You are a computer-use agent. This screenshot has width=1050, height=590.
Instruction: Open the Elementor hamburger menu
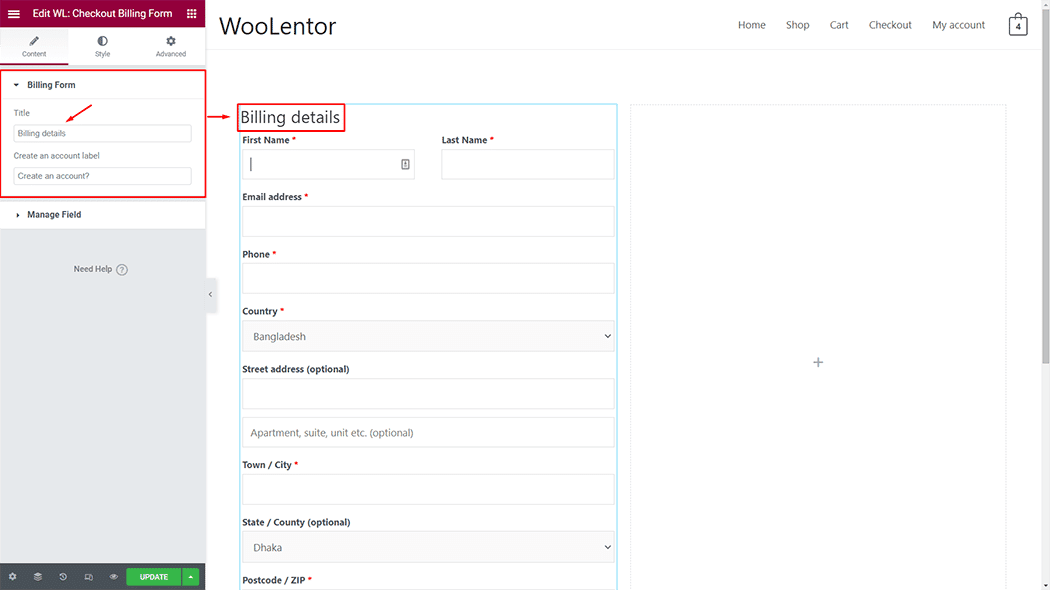pyautogui.click(x=14, y=14)
